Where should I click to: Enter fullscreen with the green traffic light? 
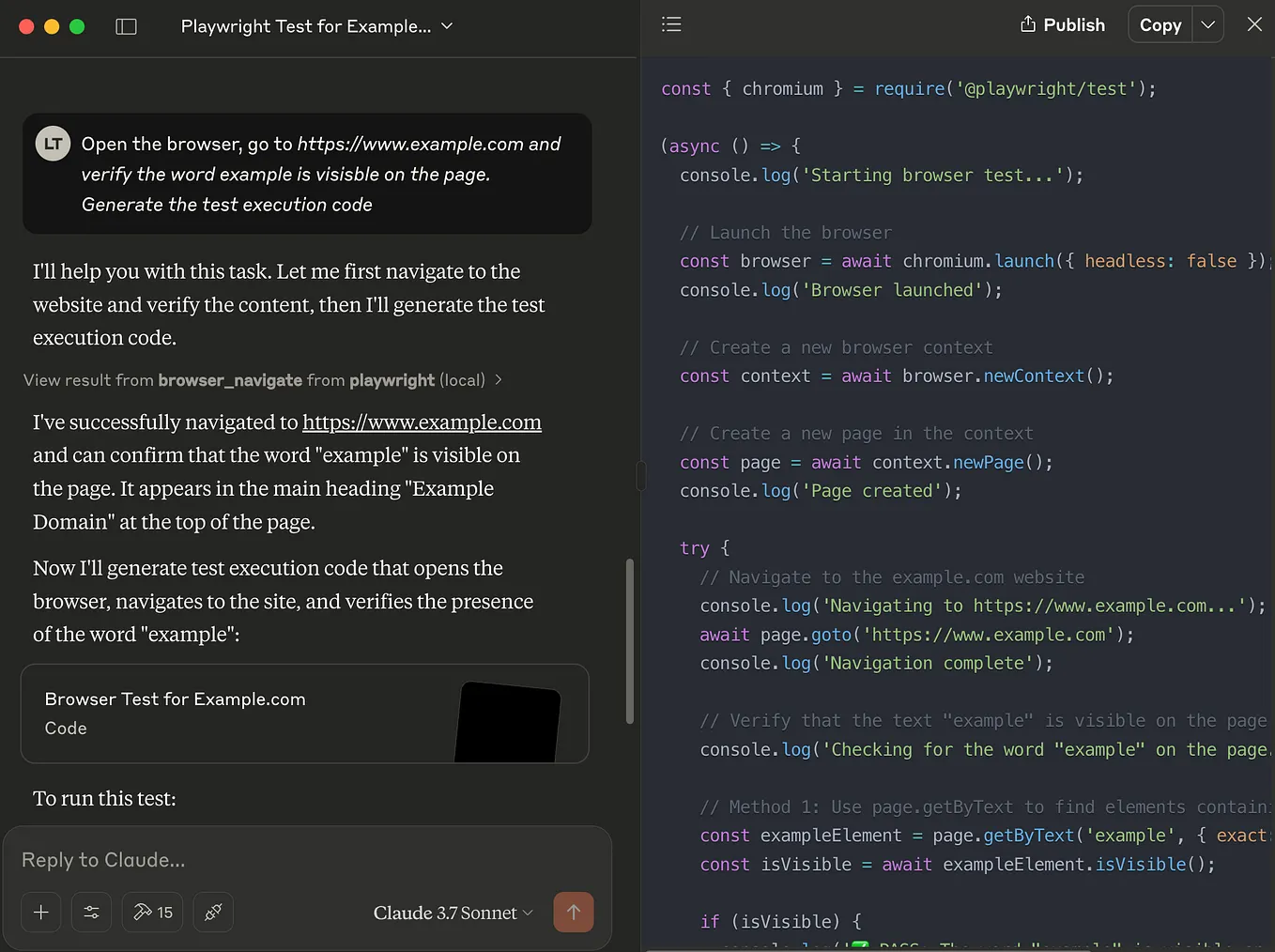coord(77,27)
